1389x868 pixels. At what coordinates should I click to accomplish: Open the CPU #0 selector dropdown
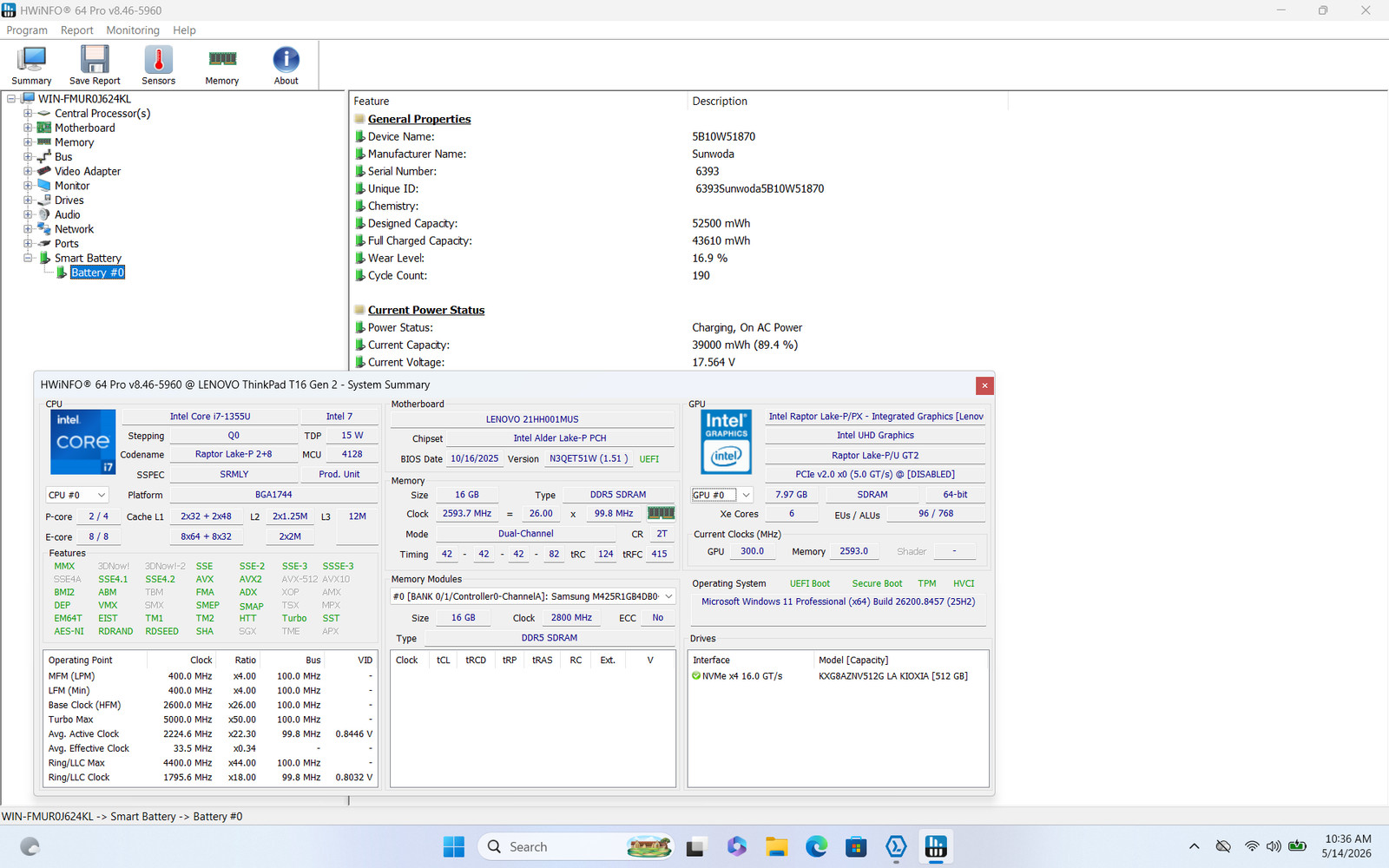pos(76,495)
